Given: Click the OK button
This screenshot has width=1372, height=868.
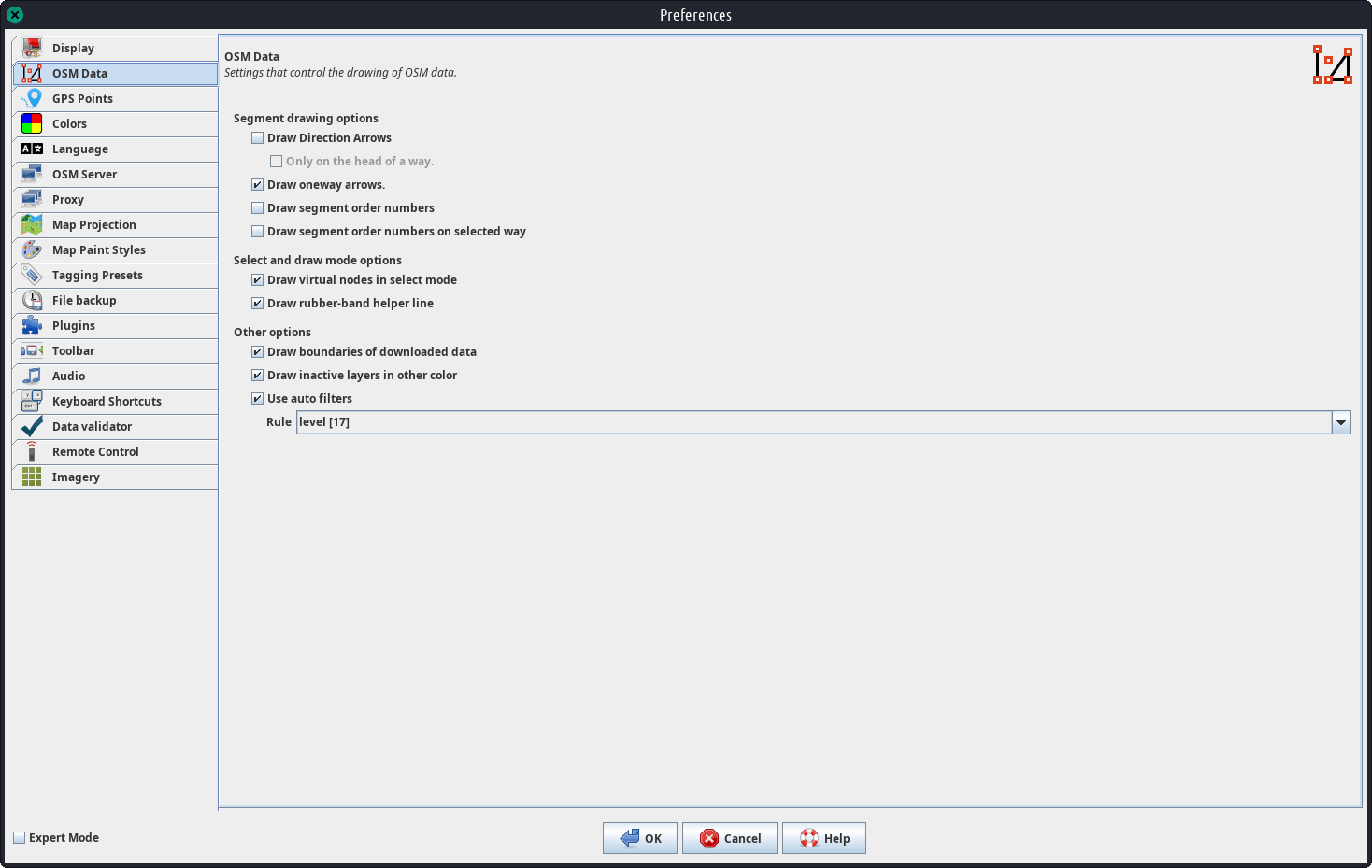Looking at the screenshot, I should [x=640, y=838].
